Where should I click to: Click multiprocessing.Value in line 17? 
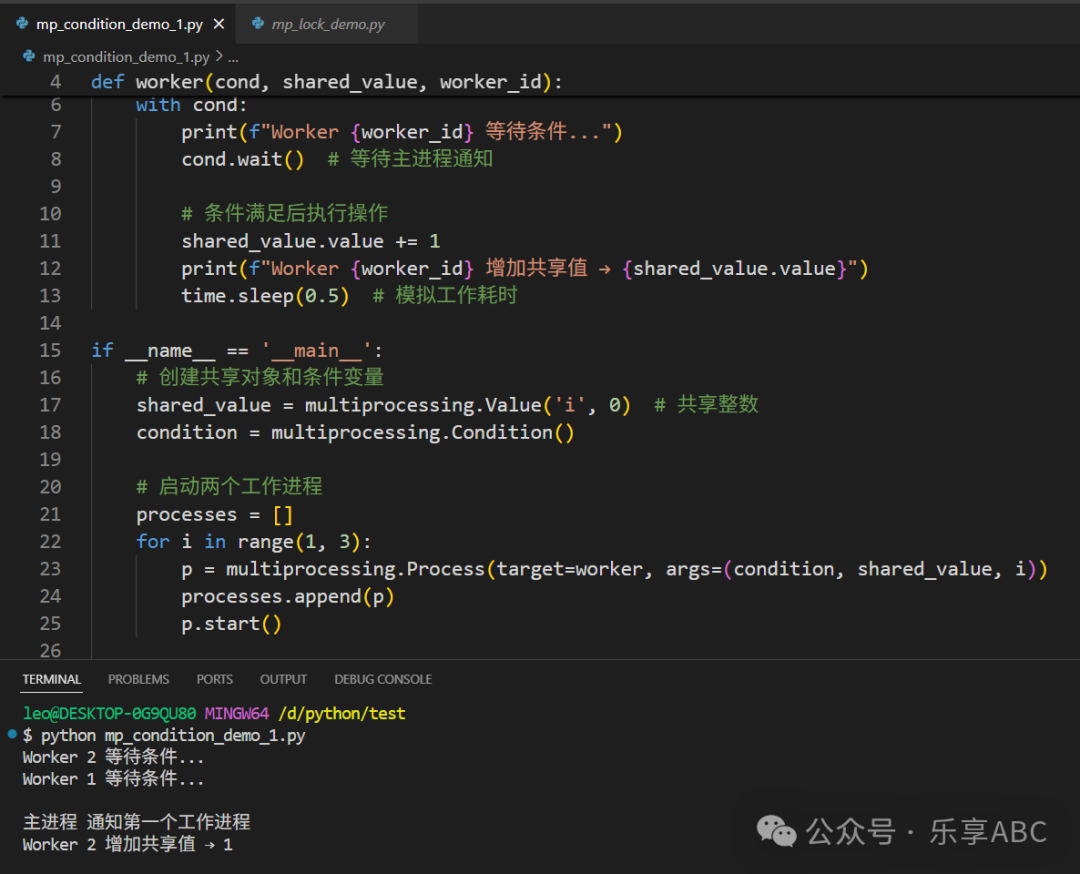tap(423, 405)
